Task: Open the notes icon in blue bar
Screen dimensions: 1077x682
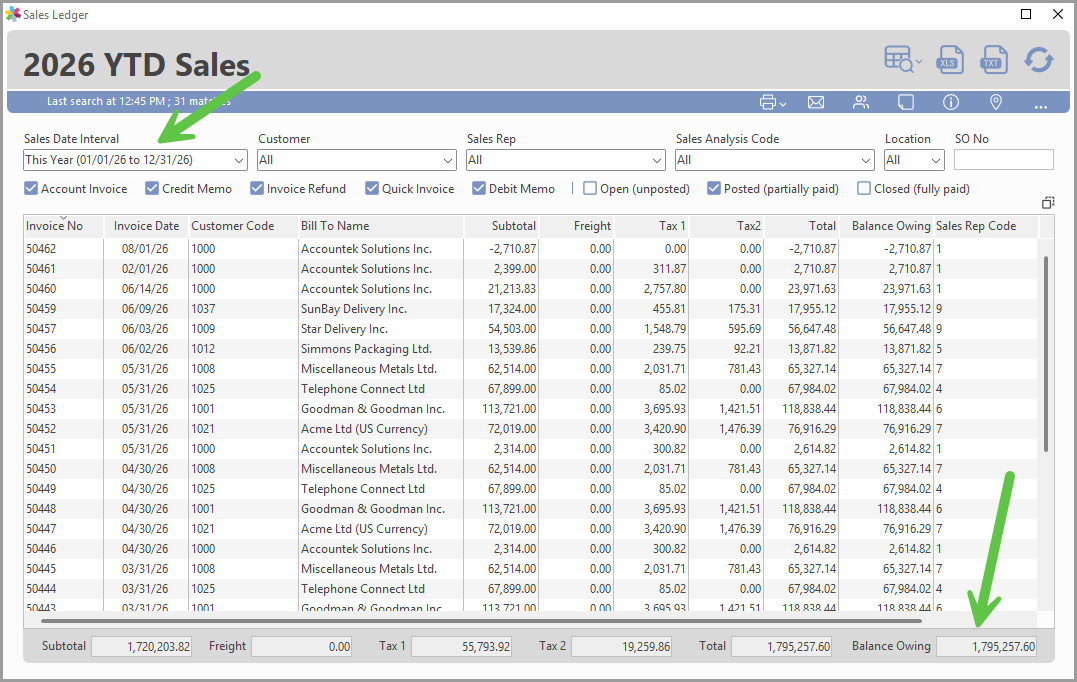Action: [906, 102]
